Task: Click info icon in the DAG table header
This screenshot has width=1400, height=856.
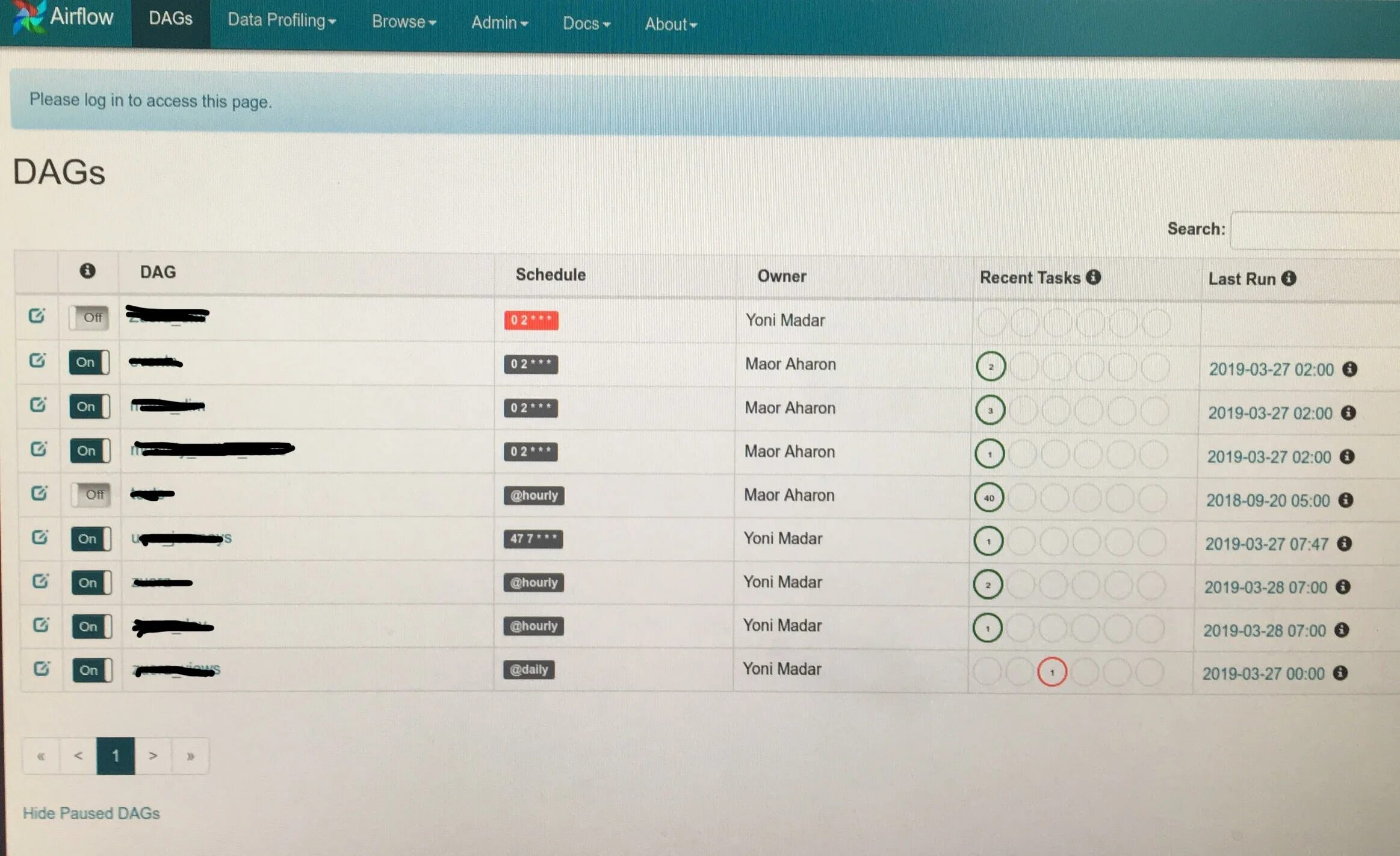Action: 87,271
